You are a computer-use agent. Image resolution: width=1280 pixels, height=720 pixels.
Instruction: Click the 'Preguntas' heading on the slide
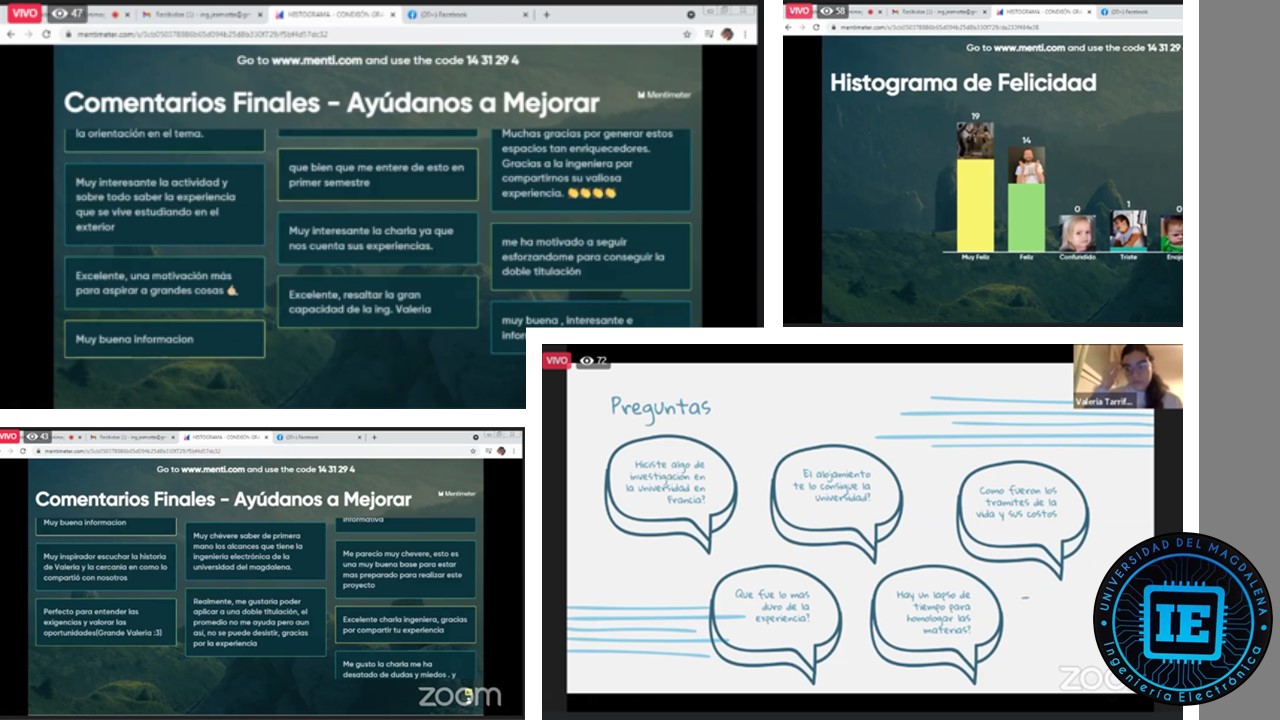661,406
